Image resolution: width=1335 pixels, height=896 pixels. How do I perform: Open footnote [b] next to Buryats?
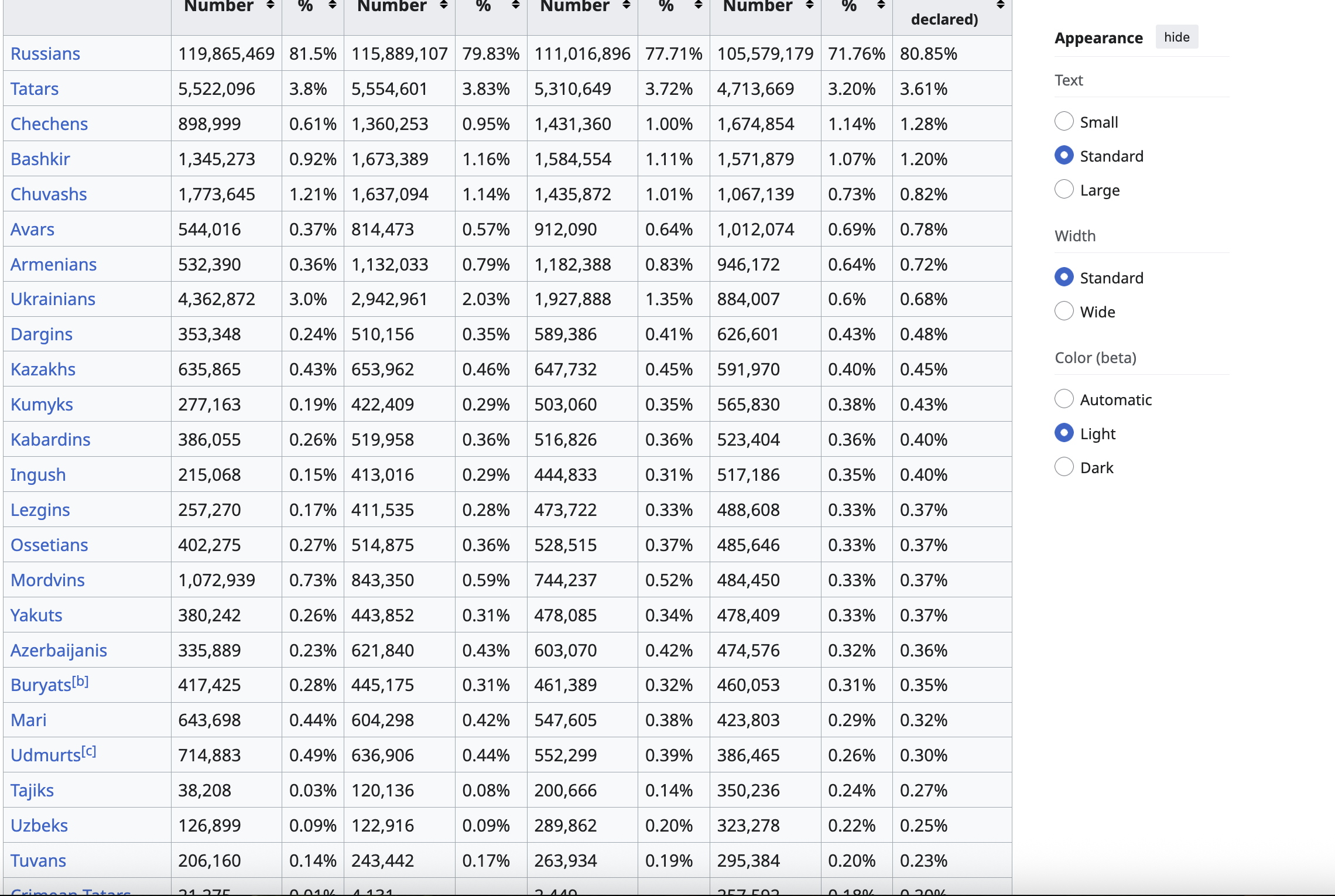pyautogui.click(x=80, y=682)
